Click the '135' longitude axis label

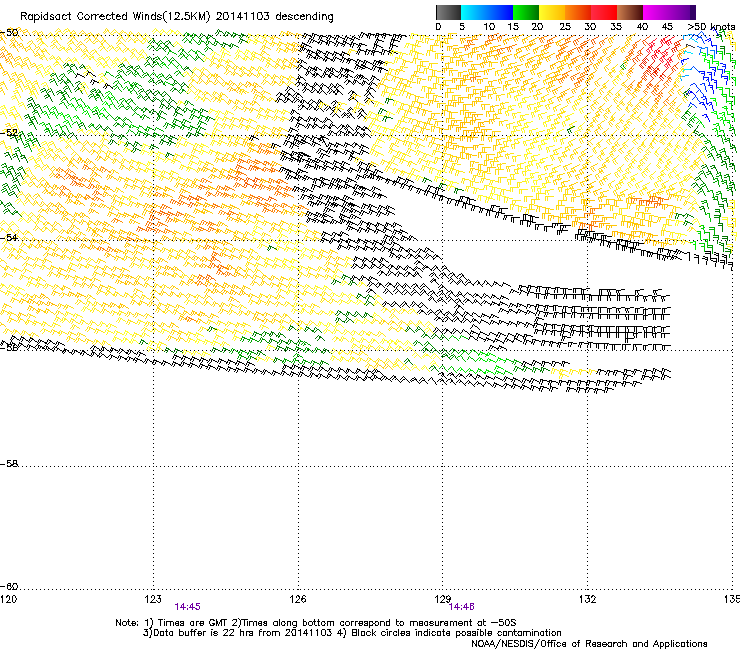(732, 599)
